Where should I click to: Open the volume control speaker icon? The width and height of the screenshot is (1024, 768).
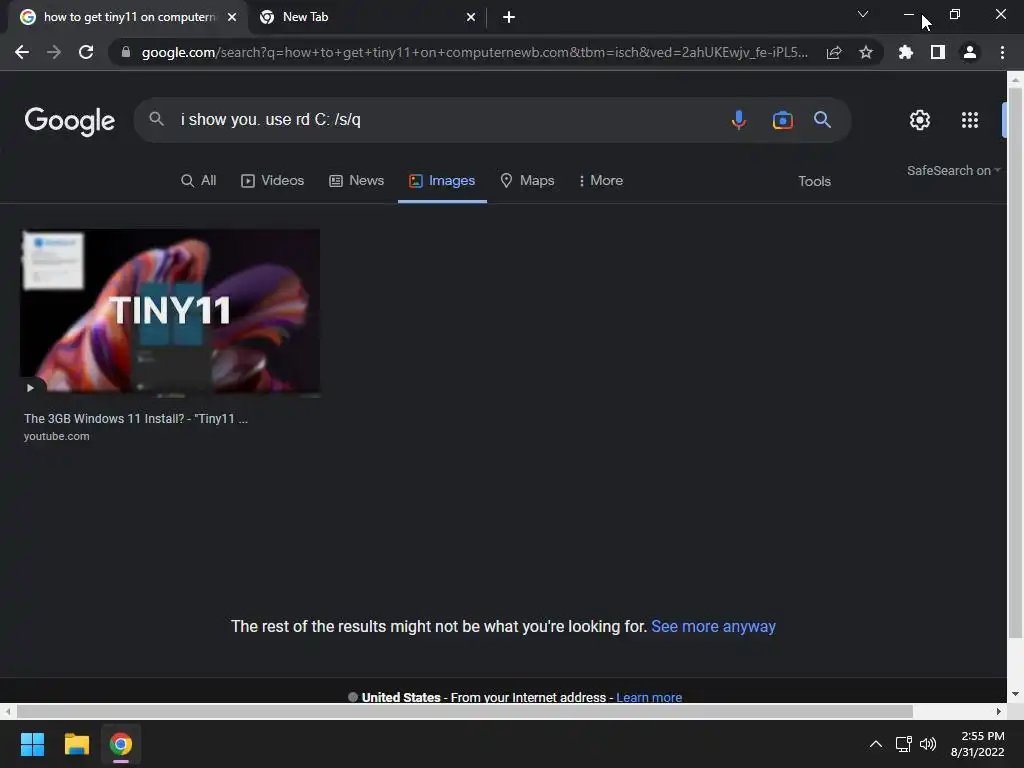pyautogui.click(x=927, y=744)
